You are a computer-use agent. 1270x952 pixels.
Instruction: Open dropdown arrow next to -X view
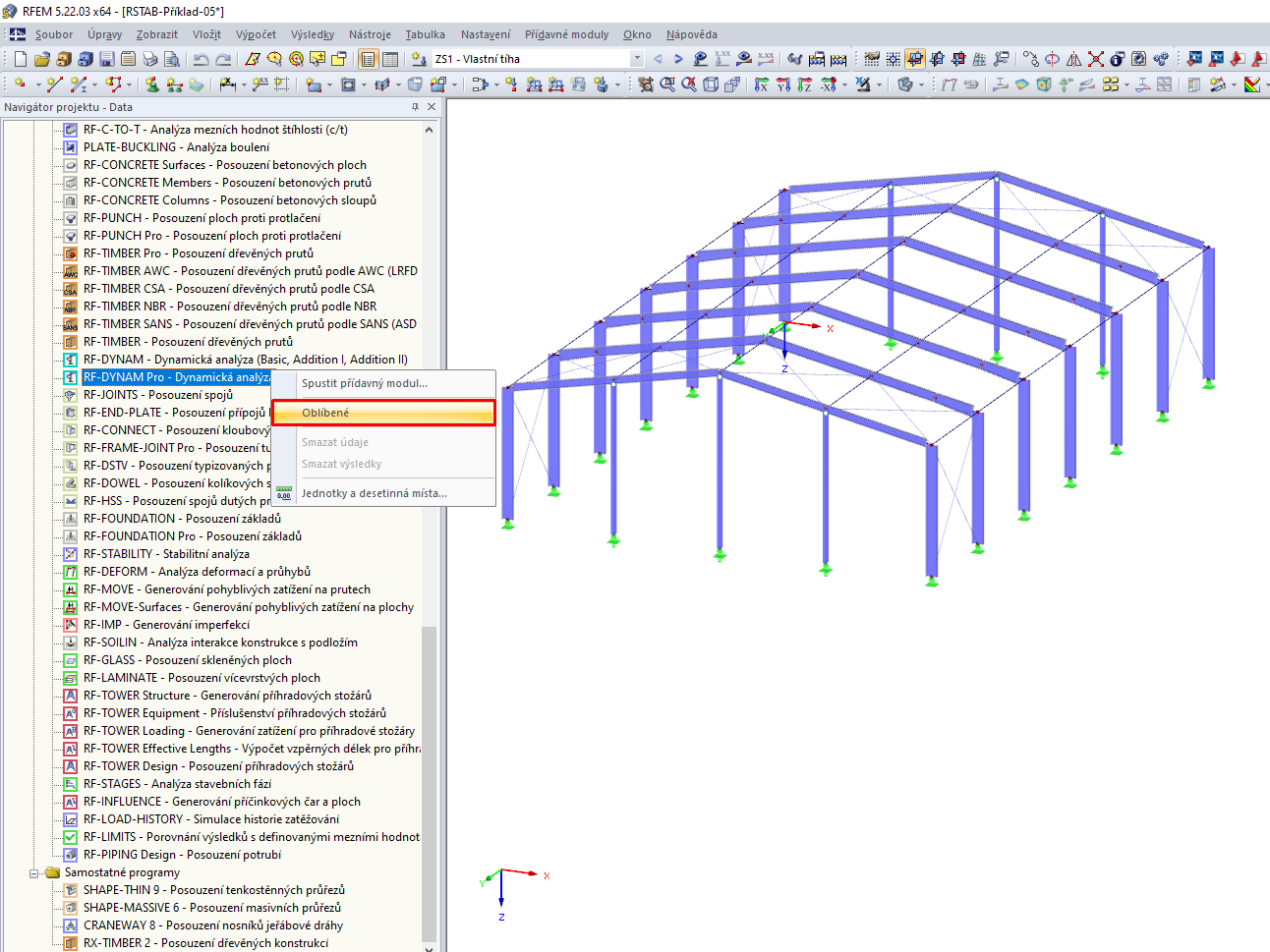(844, 84)
